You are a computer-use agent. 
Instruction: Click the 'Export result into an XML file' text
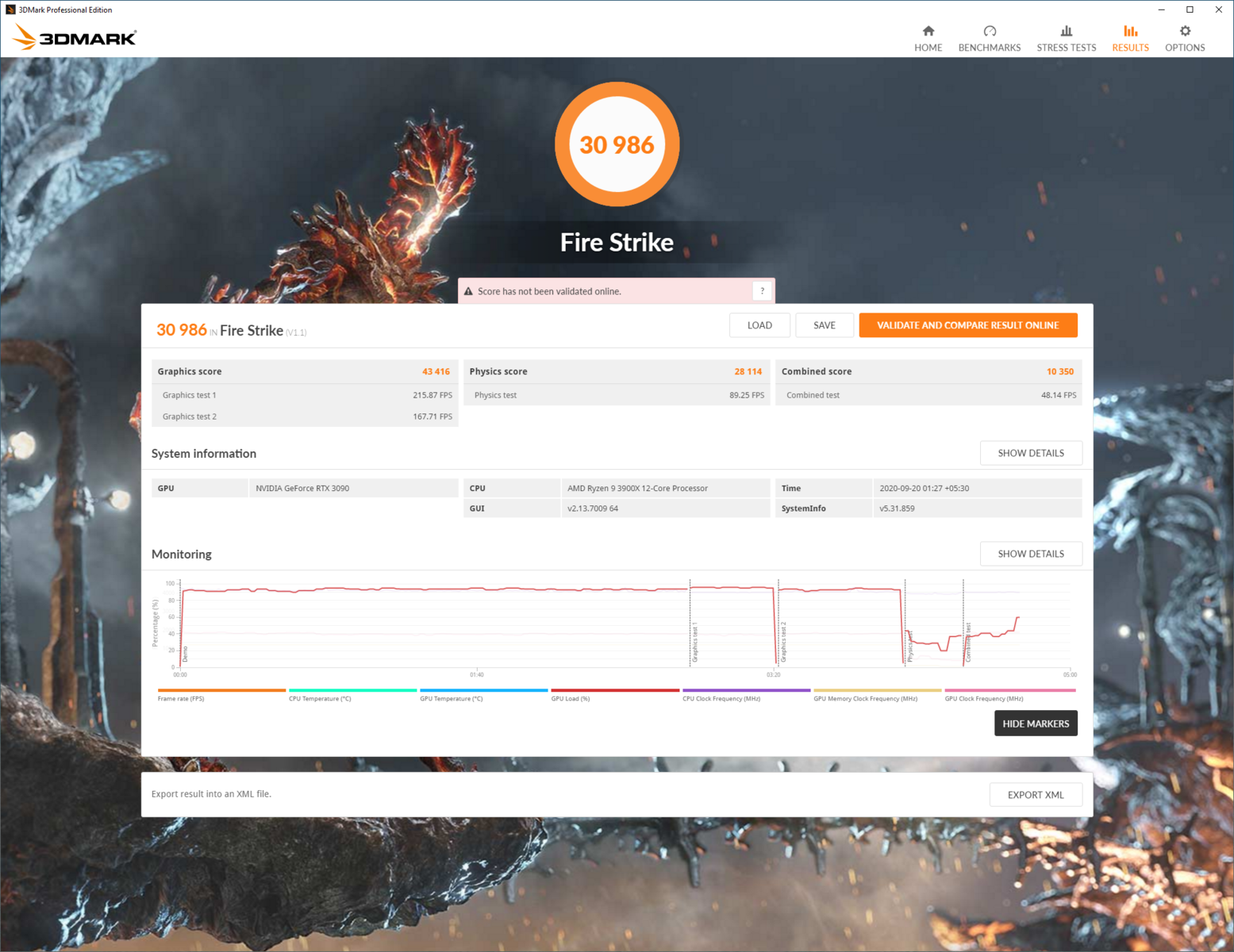211,794
